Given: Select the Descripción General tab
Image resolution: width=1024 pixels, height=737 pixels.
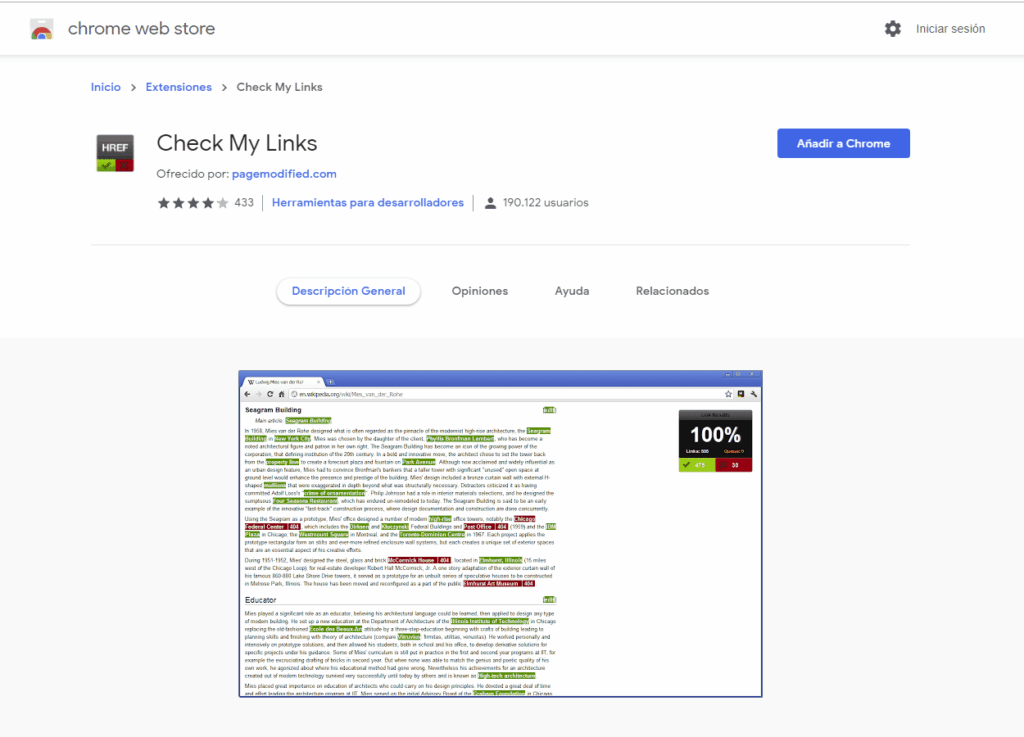Looking at the screenshot, I should click(348, 291).
